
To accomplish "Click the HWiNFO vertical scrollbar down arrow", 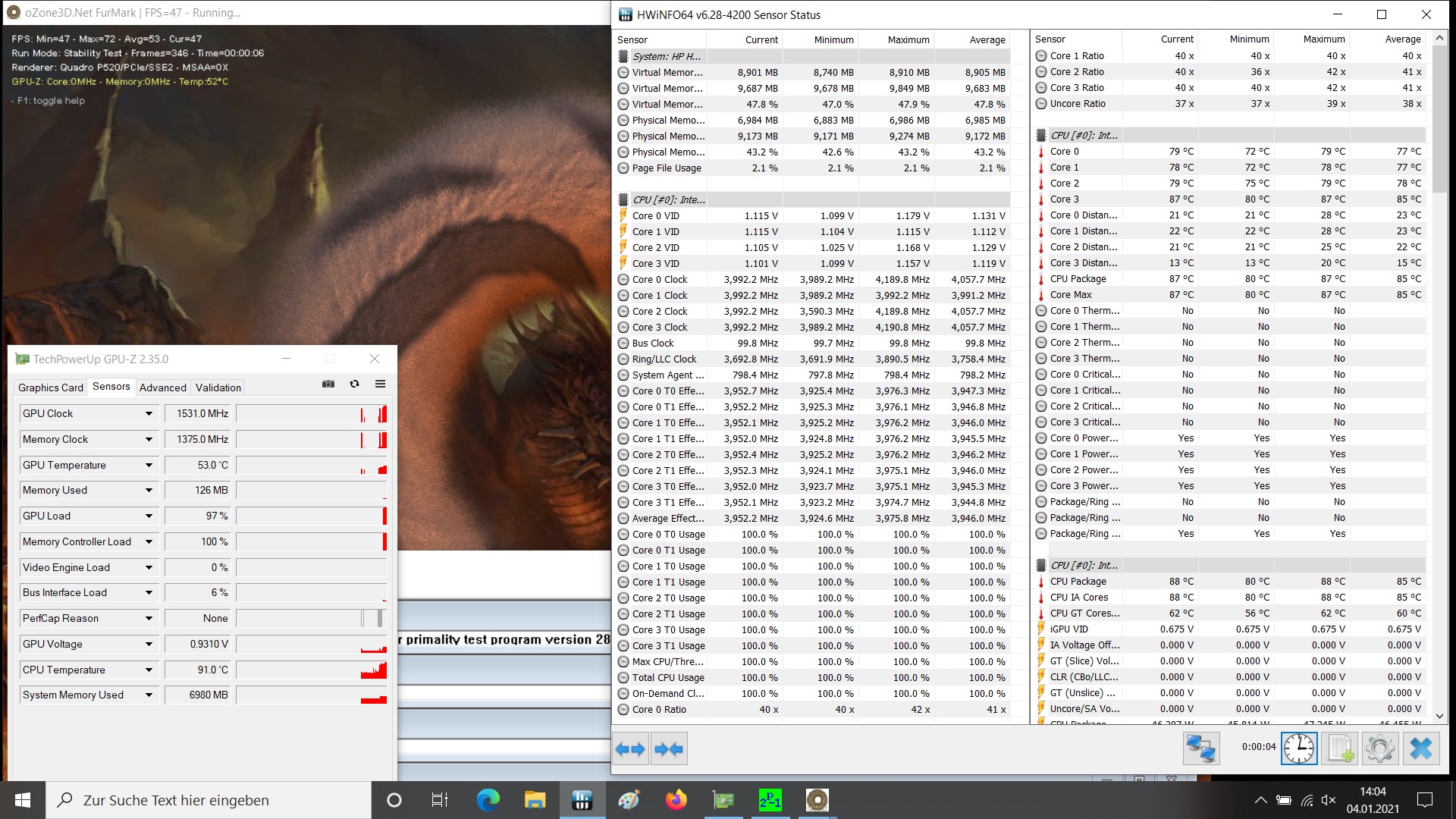I will click(x=1439, y=715).
